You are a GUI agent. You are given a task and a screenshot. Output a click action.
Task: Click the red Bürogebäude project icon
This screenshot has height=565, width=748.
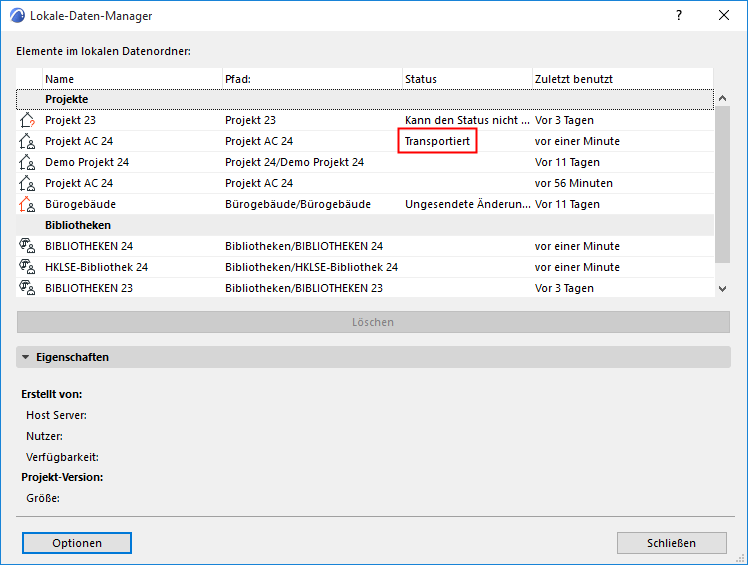point(27,204)
